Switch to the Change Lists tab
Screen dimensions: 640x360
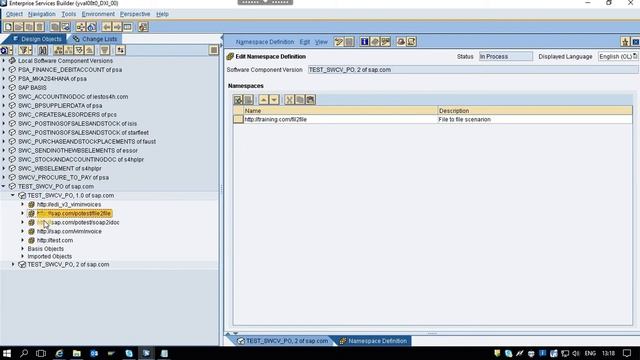tap(96, 39)
